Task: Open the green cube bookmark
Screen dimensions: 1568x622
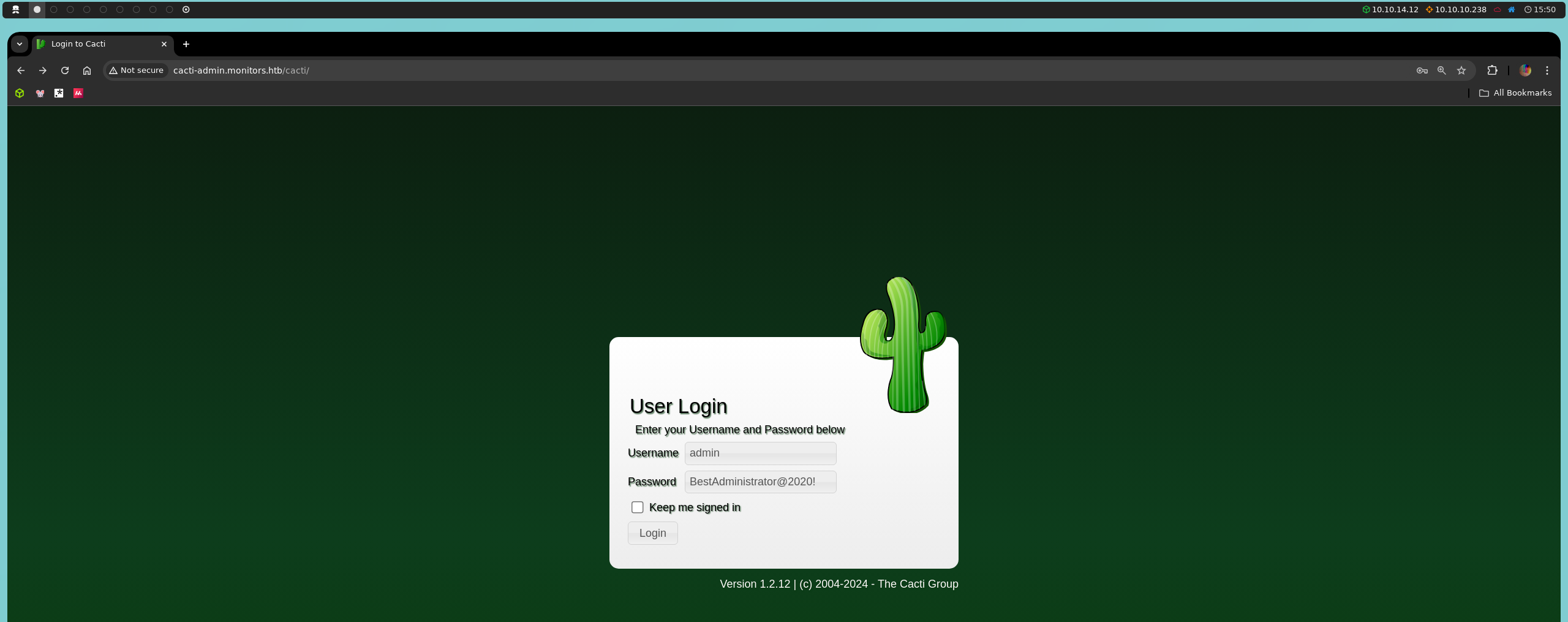Action: [x=20, y=93]
